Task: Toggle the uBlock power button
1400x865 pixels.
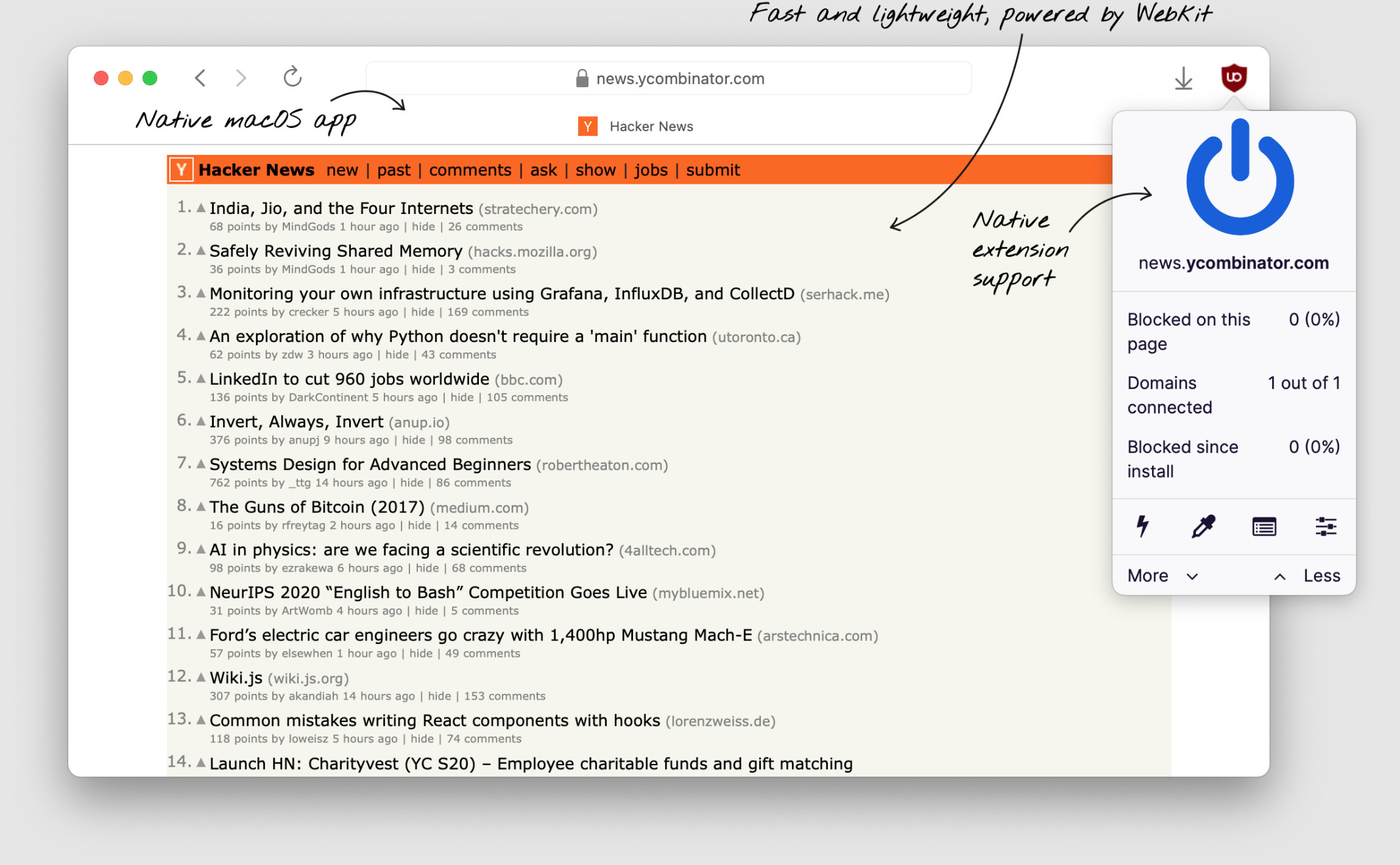Action: [x=1240, y=177]
